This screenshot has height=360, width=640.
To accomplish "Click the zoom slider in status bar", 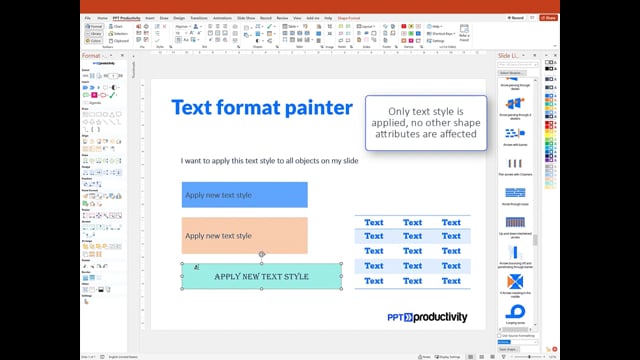I will coord(529,357).
